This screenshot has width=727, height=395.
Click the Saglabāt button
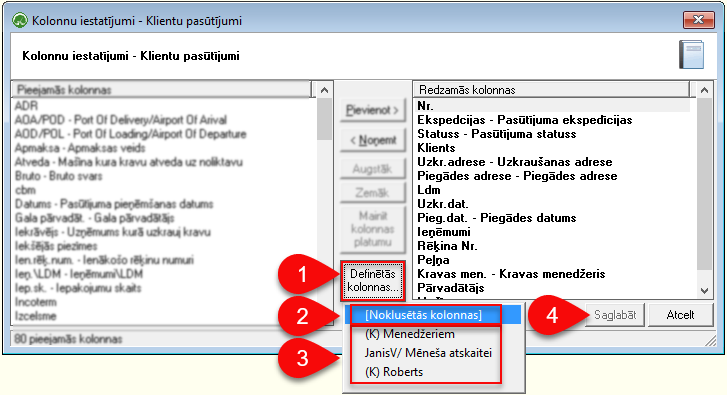(x=615, y=315)
